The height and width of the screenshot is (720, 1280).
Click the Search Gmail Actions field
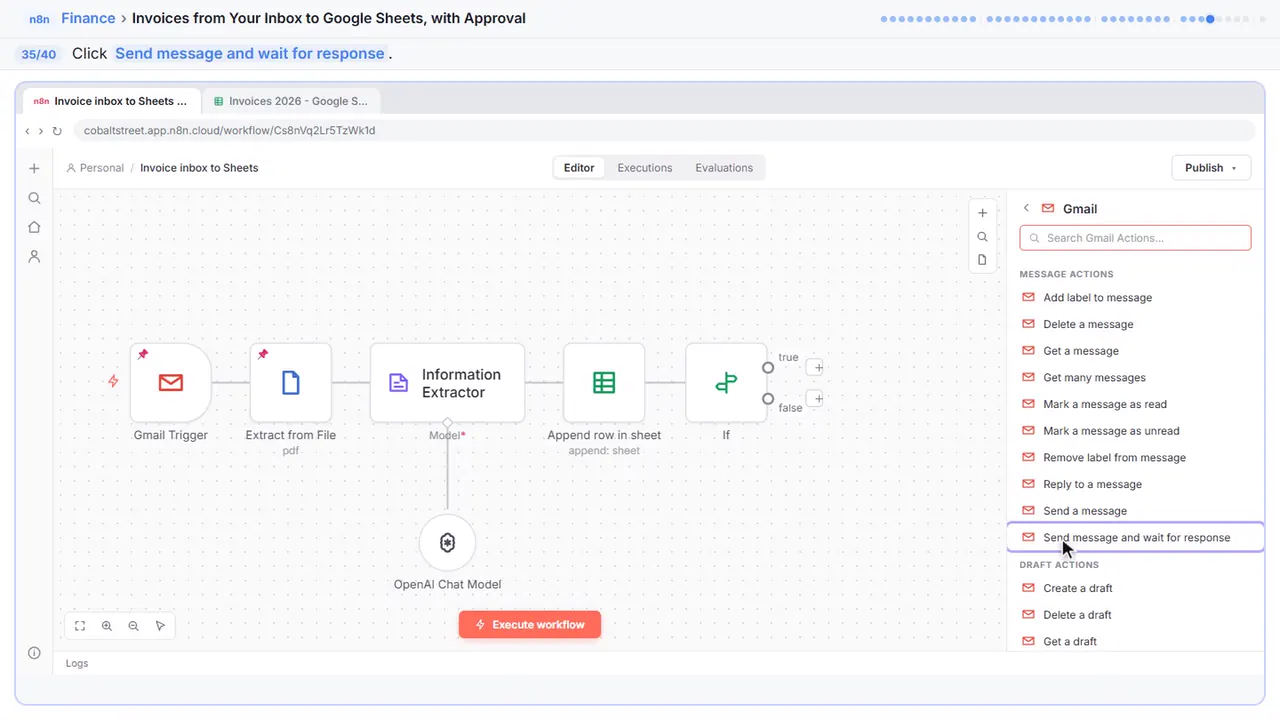1135,238
